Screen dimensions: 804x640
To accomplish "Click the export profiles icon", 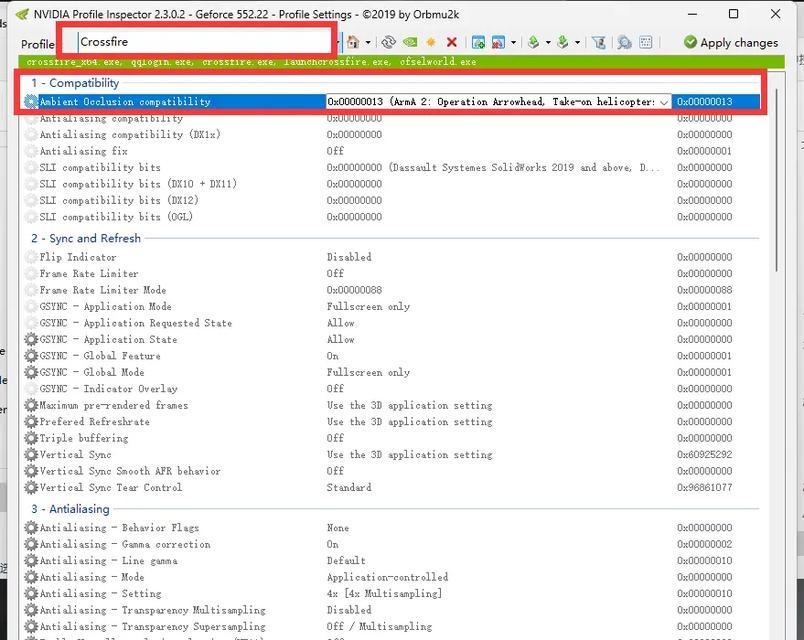I will click(533, 42).
